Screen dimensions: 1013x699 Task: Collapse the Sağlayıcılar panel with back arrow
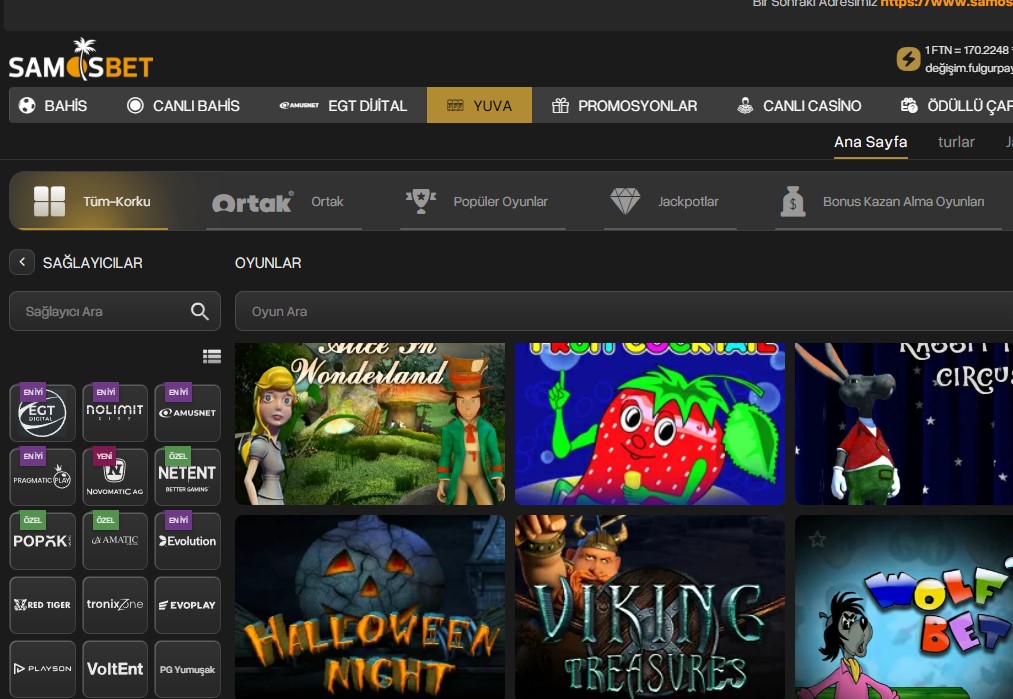coord(22,263)
